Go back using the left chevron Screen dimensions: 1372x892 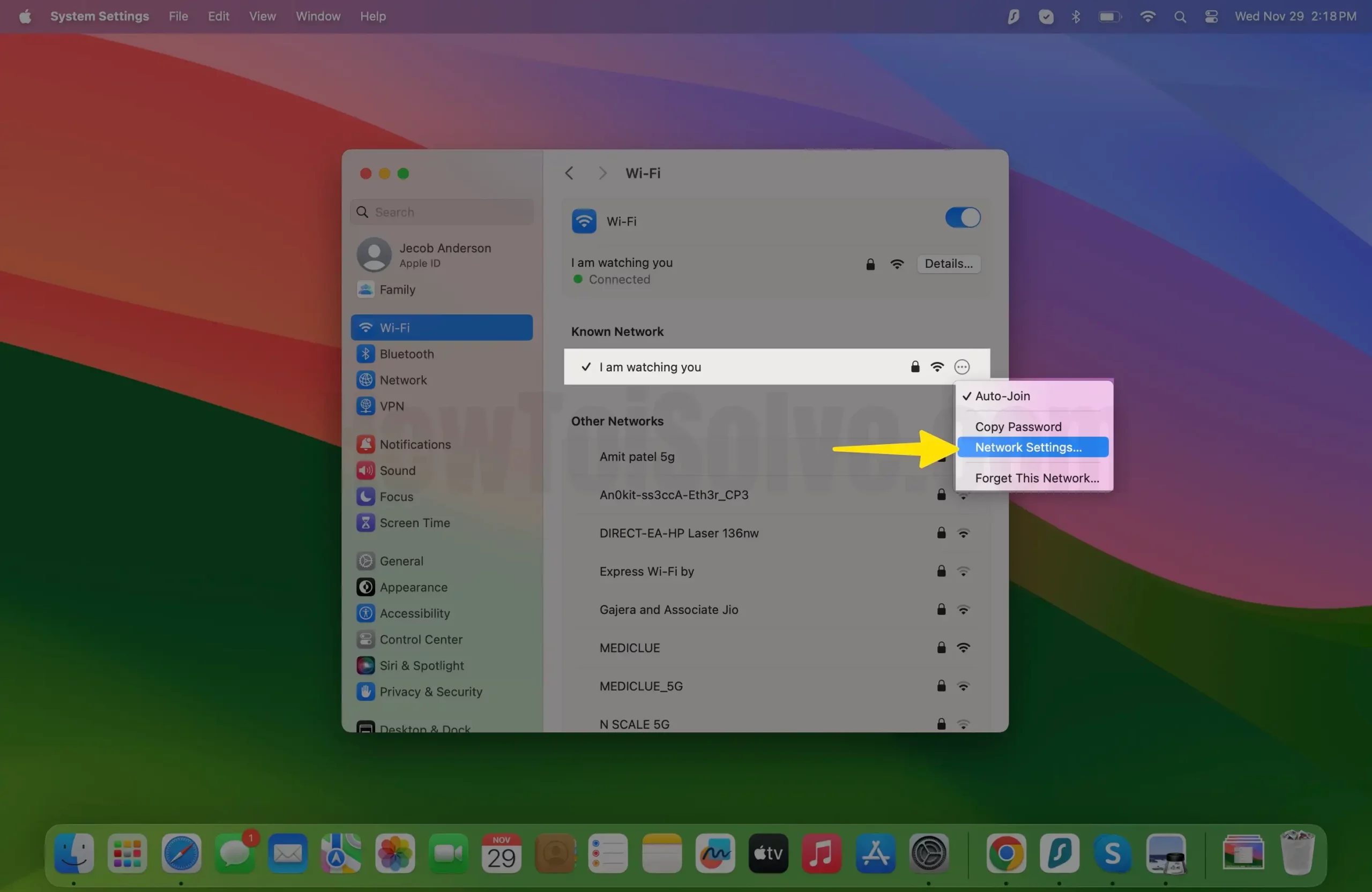tap(569, 173)
